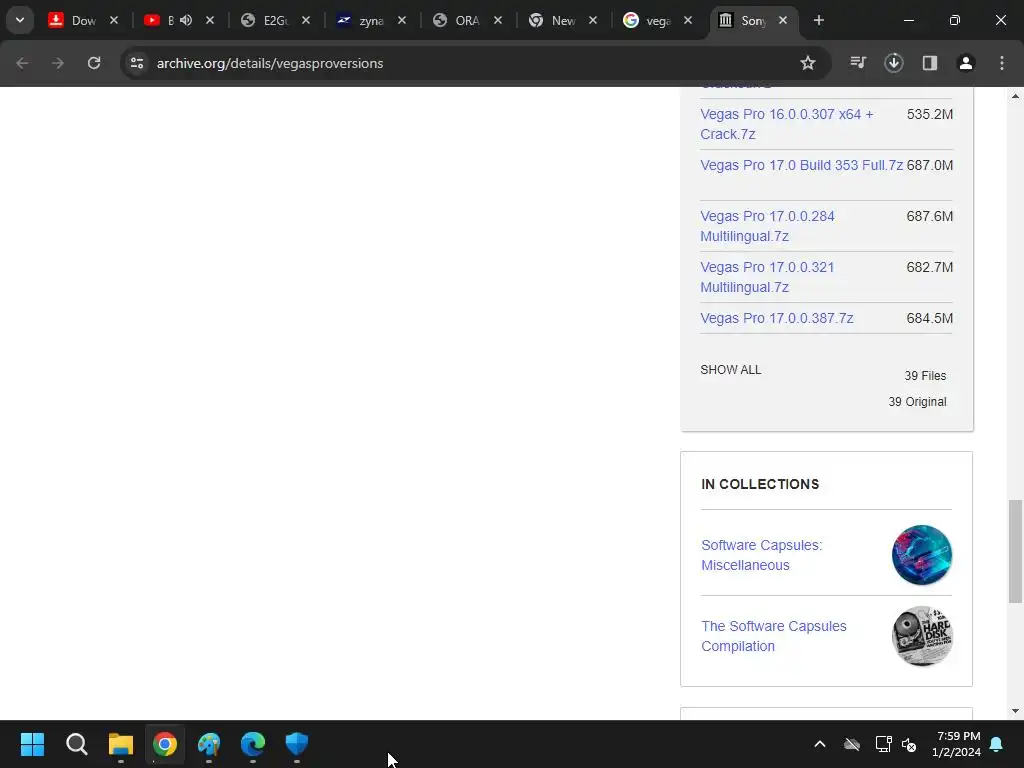Open Chrome profile icon
The width and height of the screenshot is (1024, 768).
[x=966, y=63]
